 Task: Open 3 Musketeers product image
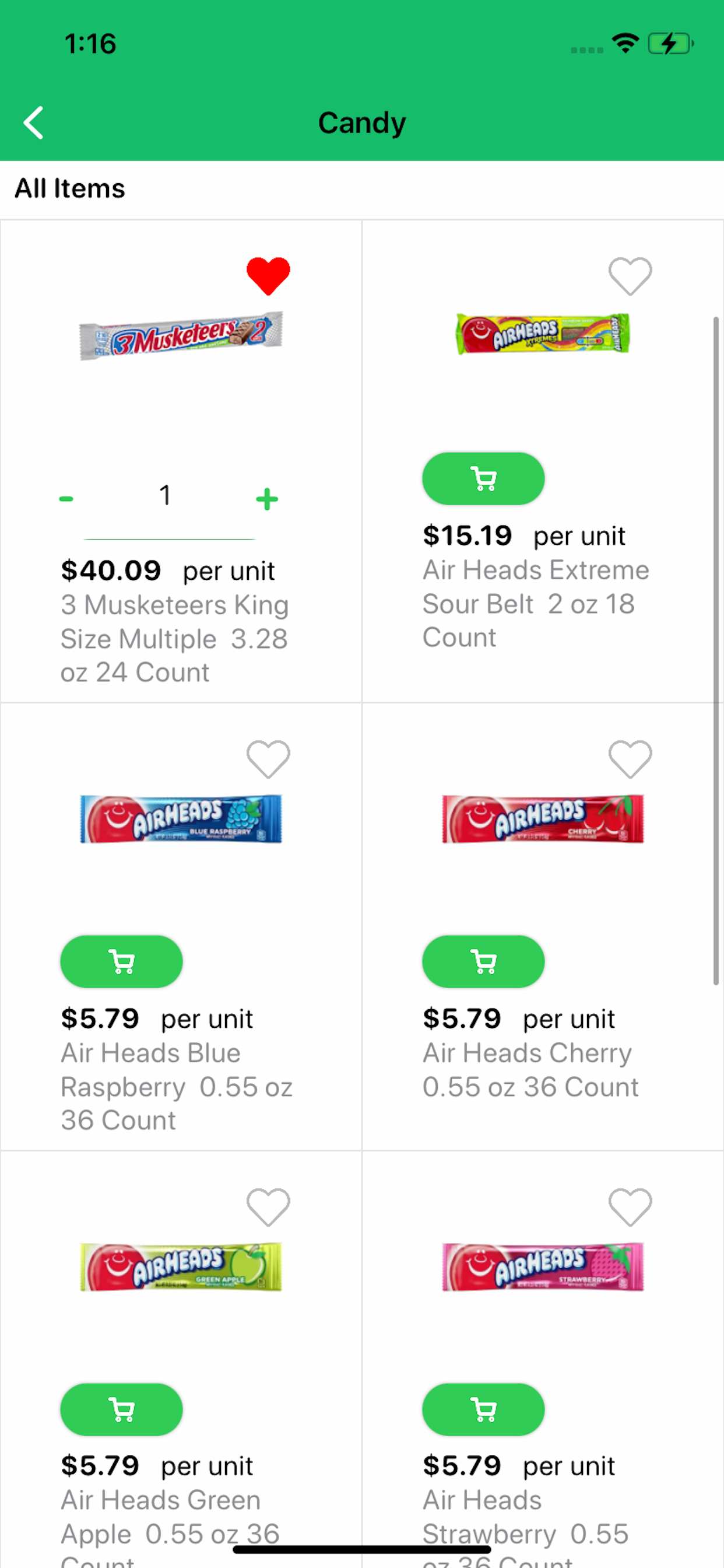click(x=181, y=336)
